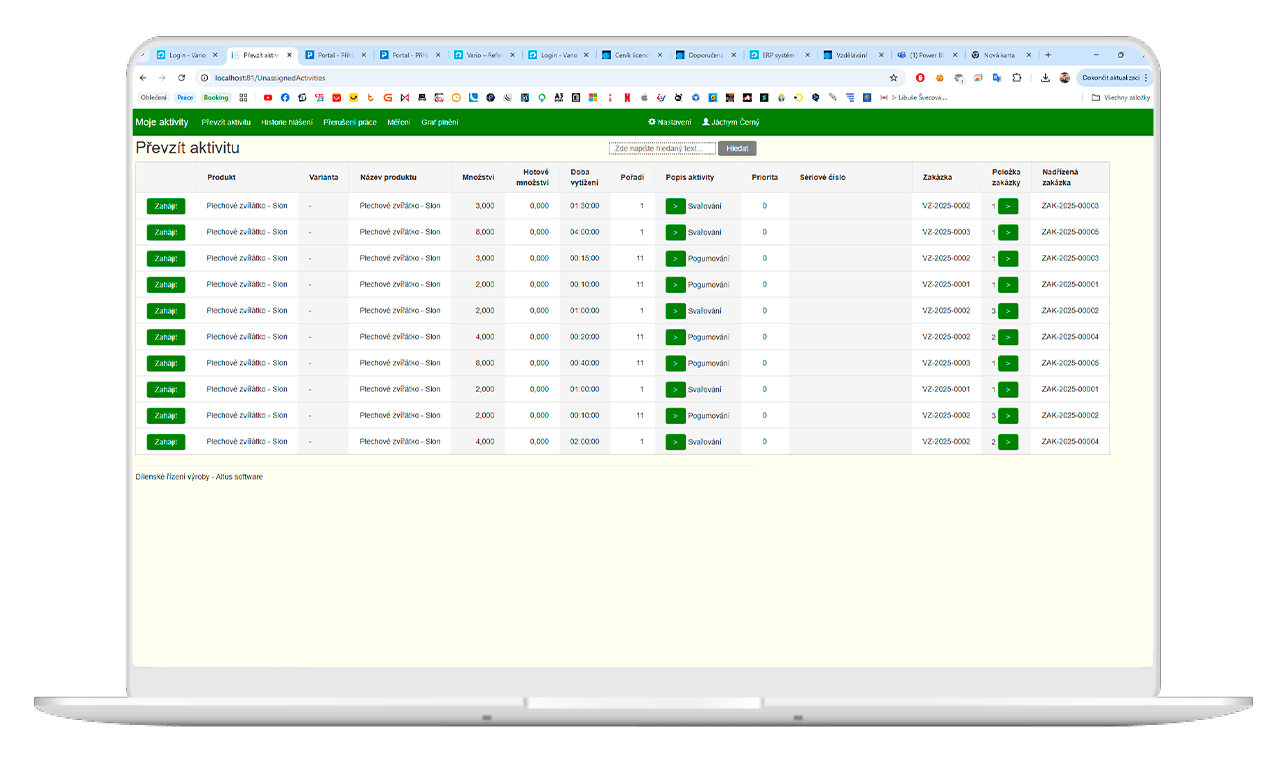Viewport: 1276px width, 766px height.
Task: Click Zahájit in the last table row
Action: click(x=166, y=442)
